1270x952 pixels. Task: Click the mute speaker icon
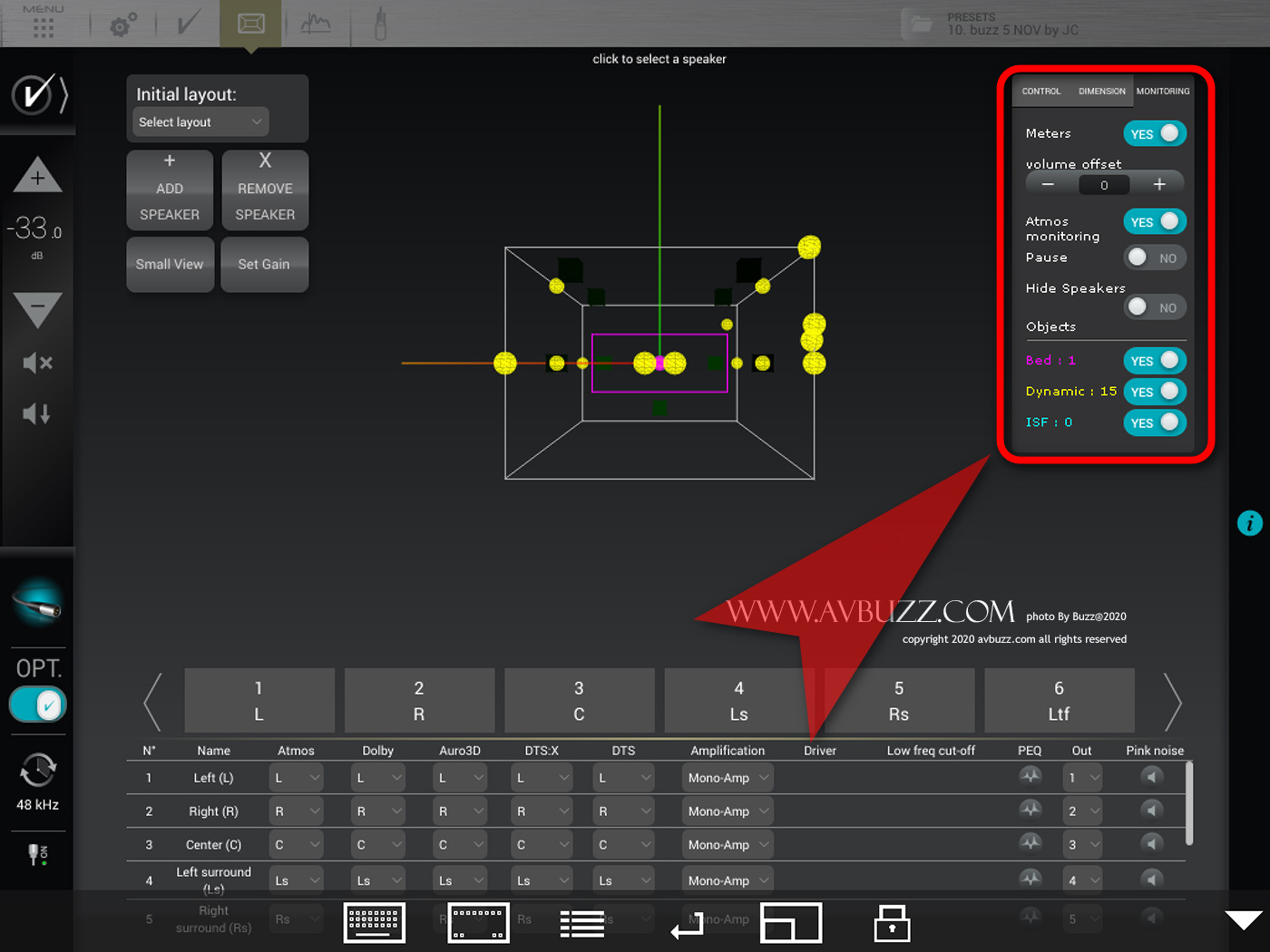(x=37, y=363)
